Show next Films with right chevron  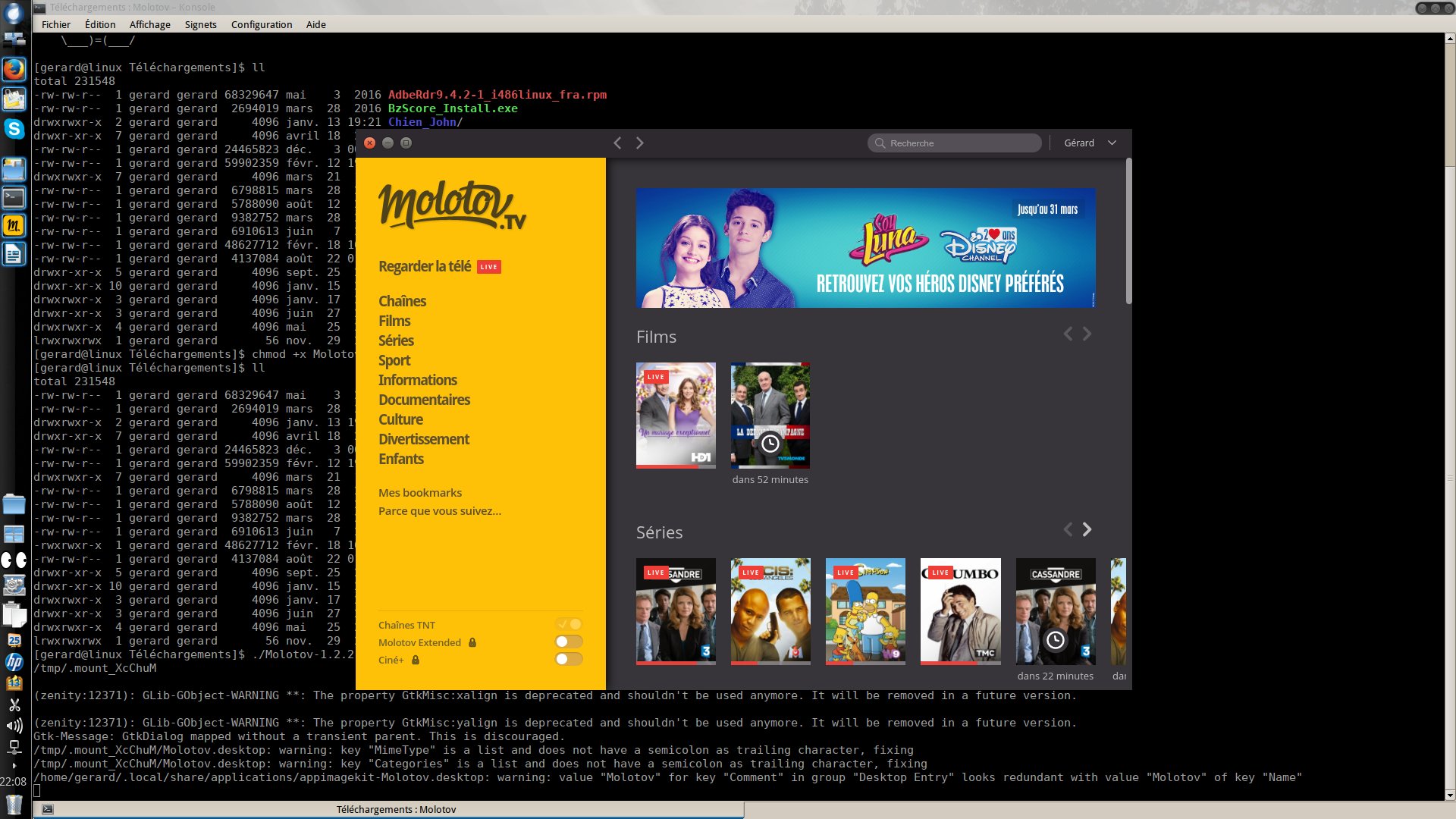click(1087, 334)
